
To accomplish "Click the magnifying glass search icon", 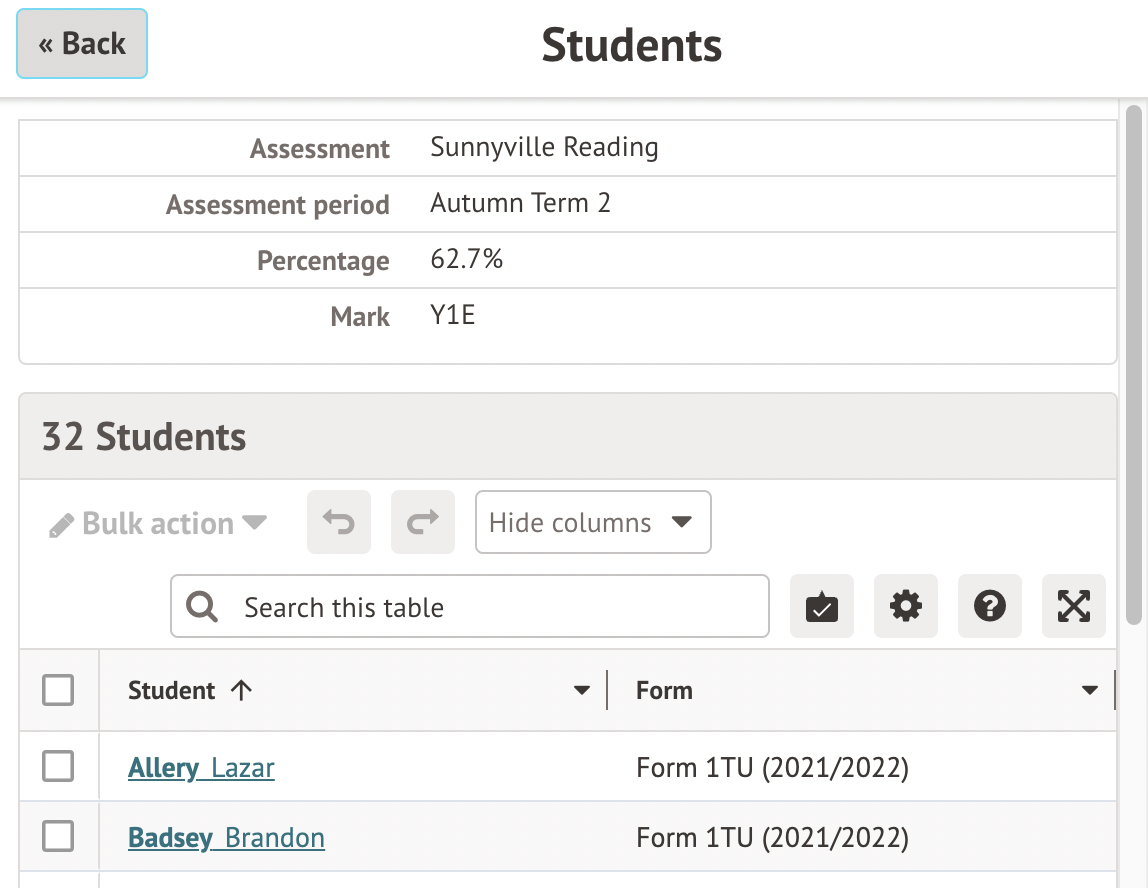I will click(203, 607).
